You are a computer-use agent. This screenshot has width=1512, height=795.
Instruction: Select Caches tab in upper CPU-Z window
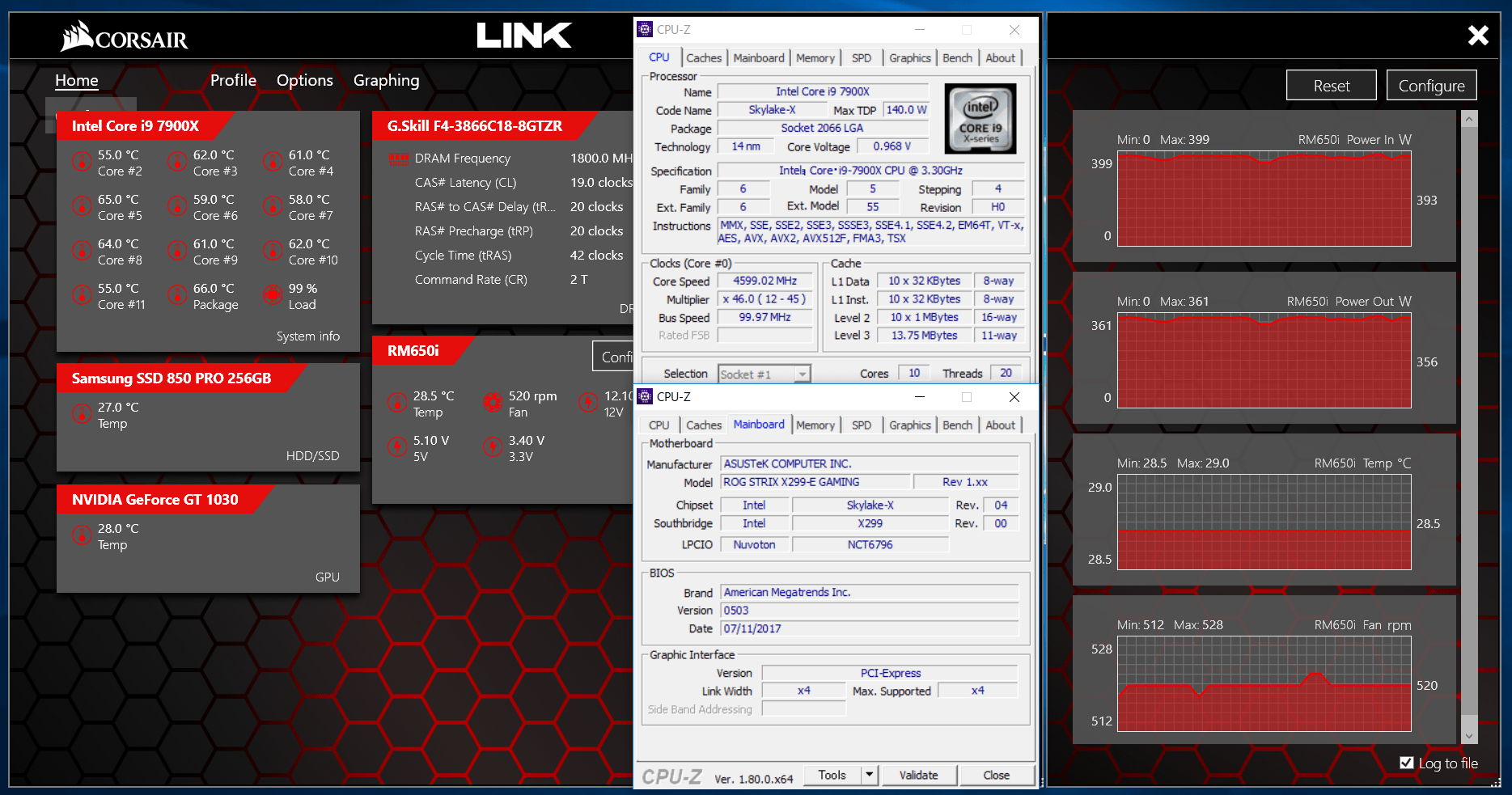(x=704, y=58)
